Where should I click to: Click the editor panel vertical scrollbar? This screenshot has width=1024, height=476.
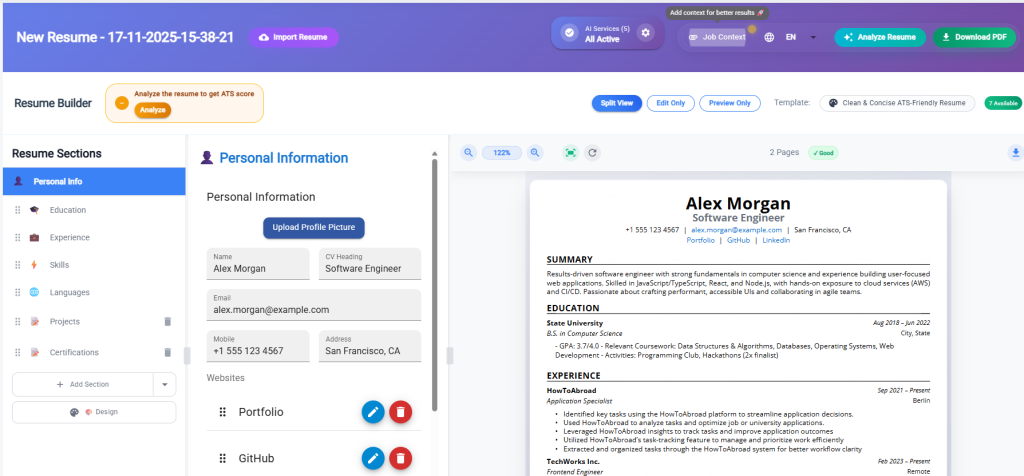(434, 284)
